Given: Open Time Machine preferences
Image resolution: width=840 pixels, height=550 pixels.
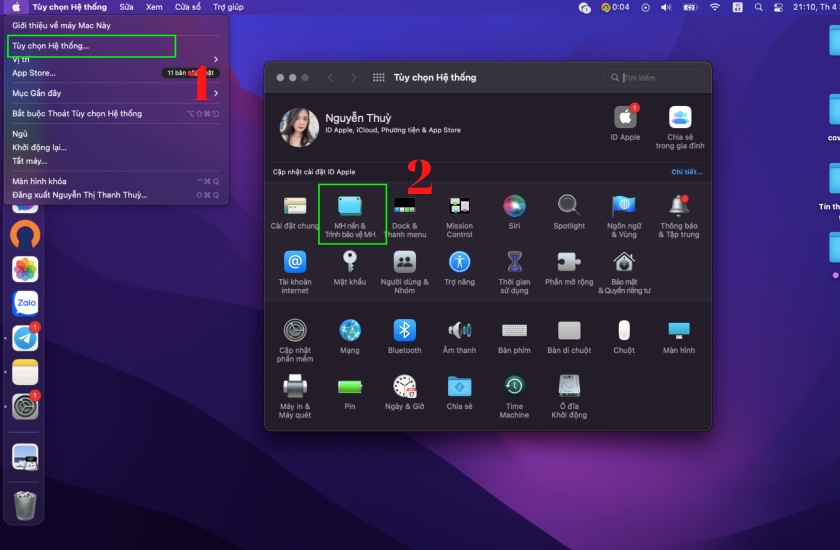Looking at the screenshot, I should point(514,397).
